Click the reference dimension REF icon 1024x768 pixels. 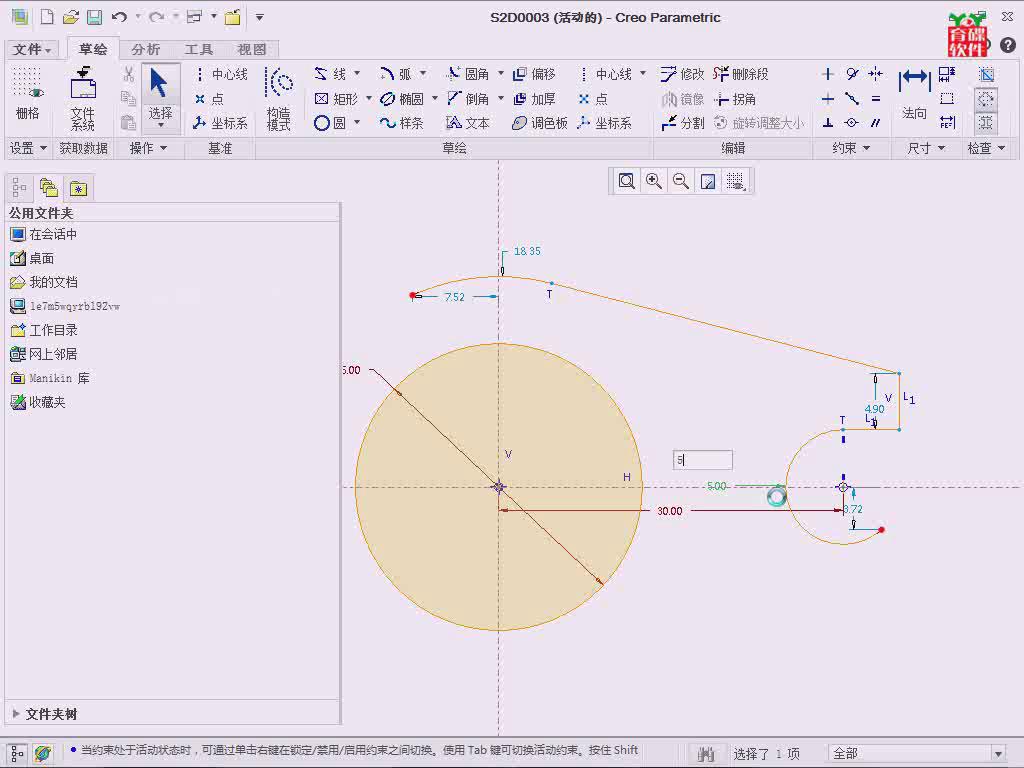pyautogui.click(x=947, y=123)
